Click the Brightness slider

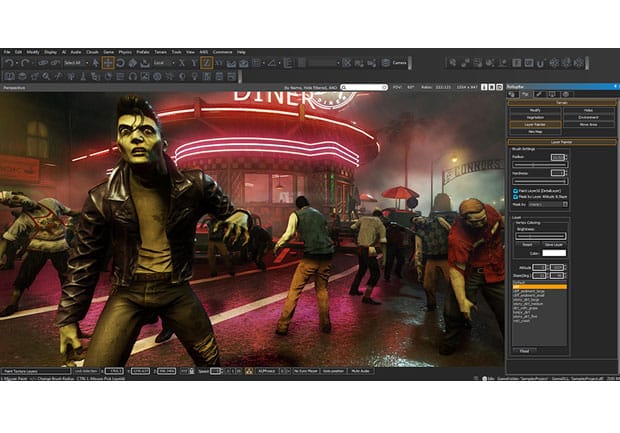point(541,236)
